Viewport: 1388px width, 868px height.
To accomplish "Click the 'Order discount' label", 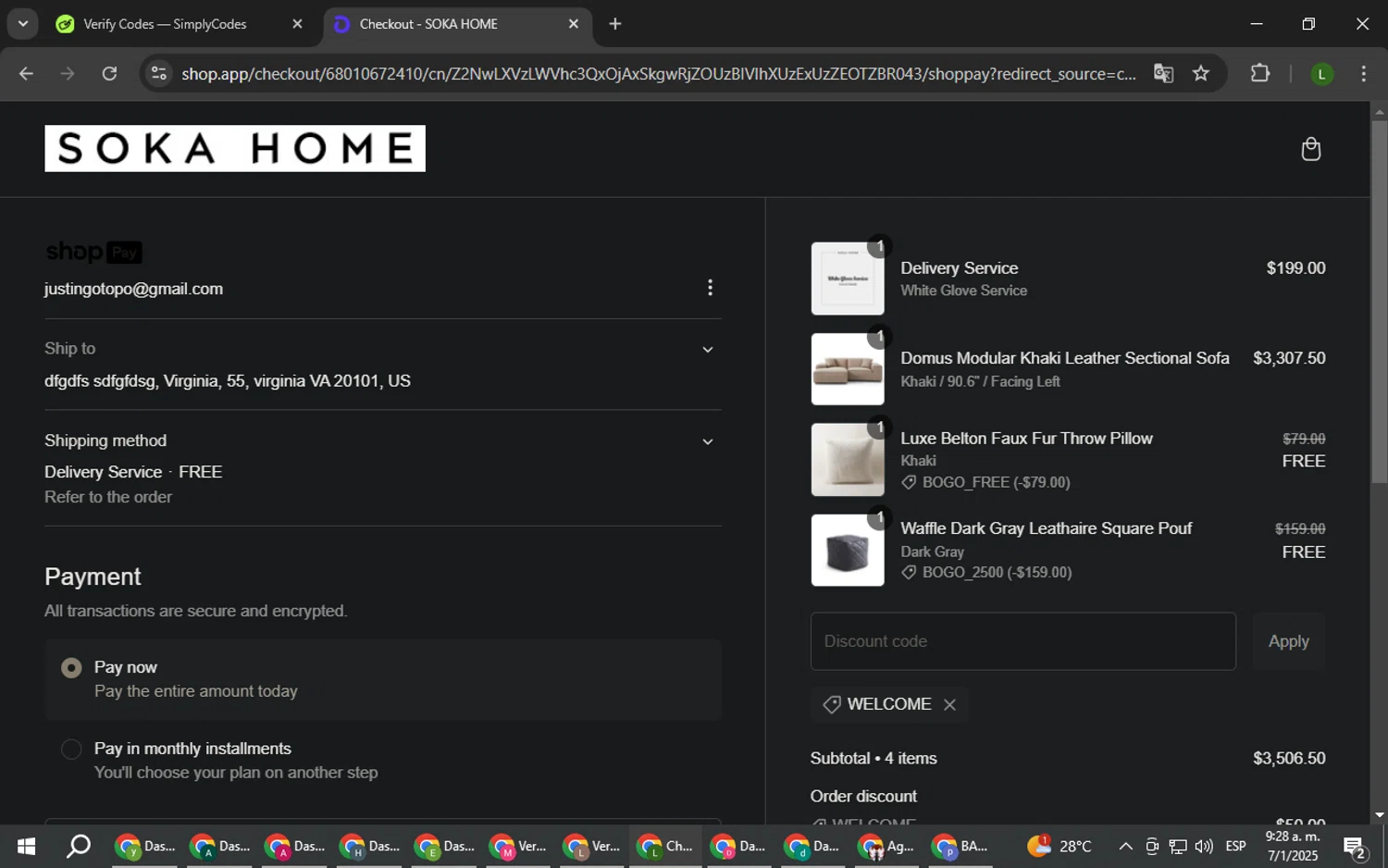I will pyautogui.click(x=863, y=796).
